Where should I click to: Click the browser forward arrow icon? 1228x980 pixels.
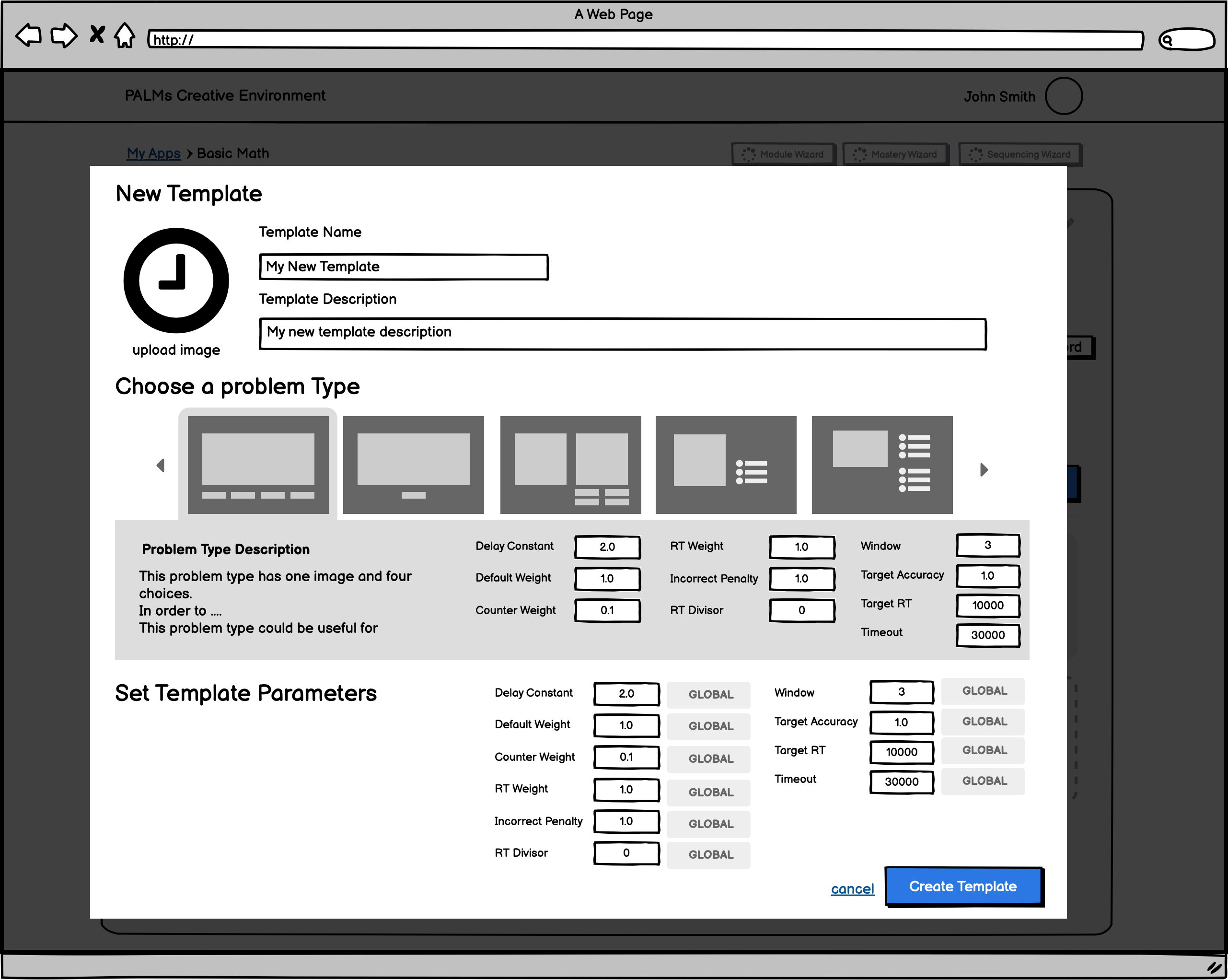click(x=64, y=35)
